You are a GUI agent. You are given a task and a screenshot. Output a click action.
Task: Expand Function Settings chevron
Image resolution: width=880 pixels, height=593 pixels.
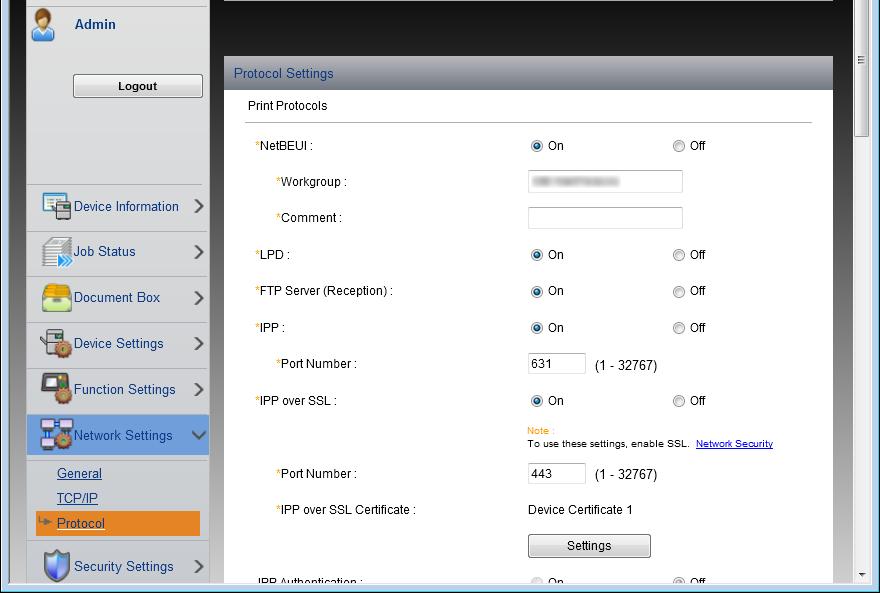pos(199,389)
